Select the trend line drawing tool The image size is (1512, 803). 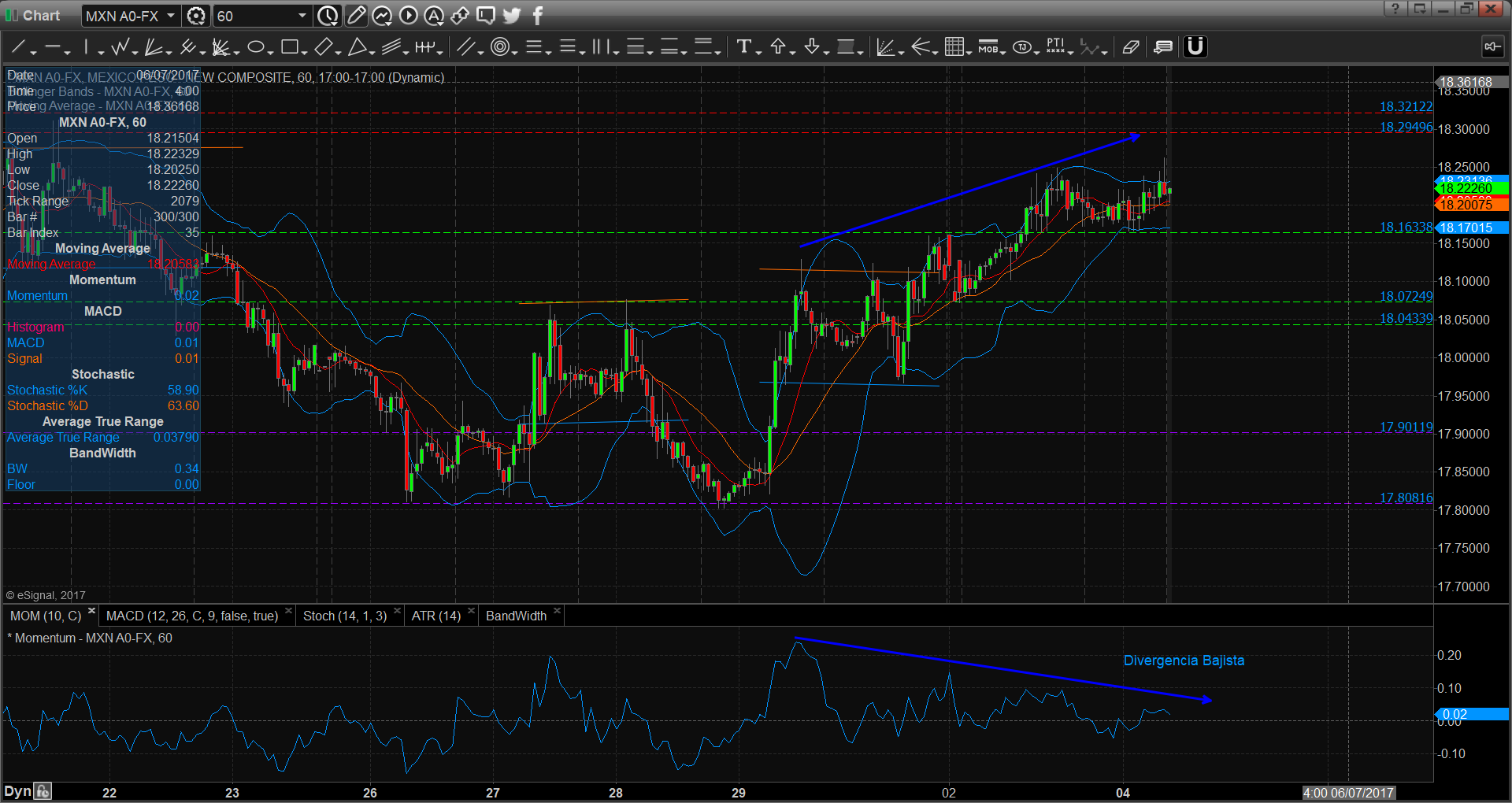pyautogui.click(x=17, y=47)
